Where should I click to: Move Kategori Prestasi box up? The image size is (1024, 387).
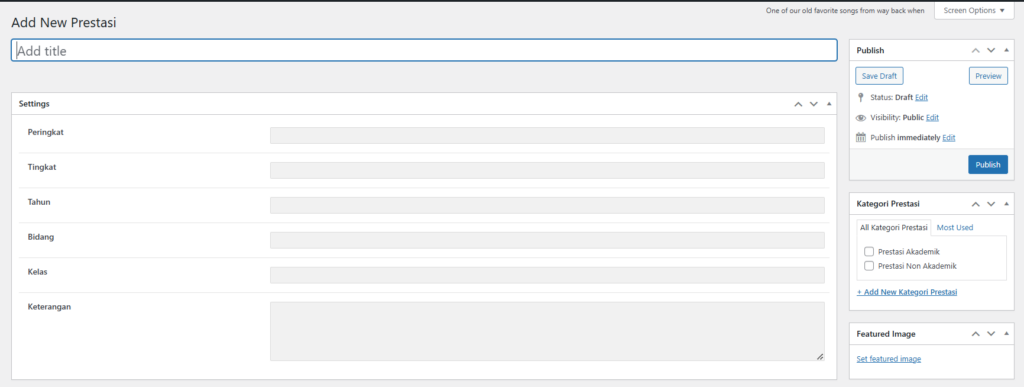[x=976, y=204]
